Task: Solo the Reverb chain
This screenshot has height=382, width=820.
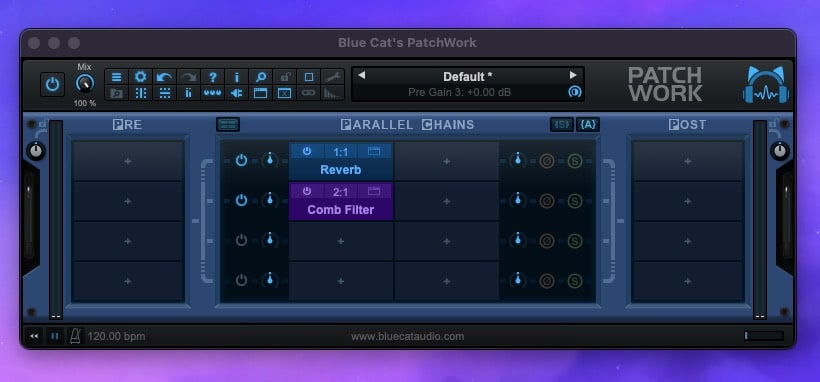Action: pos(575,161)
